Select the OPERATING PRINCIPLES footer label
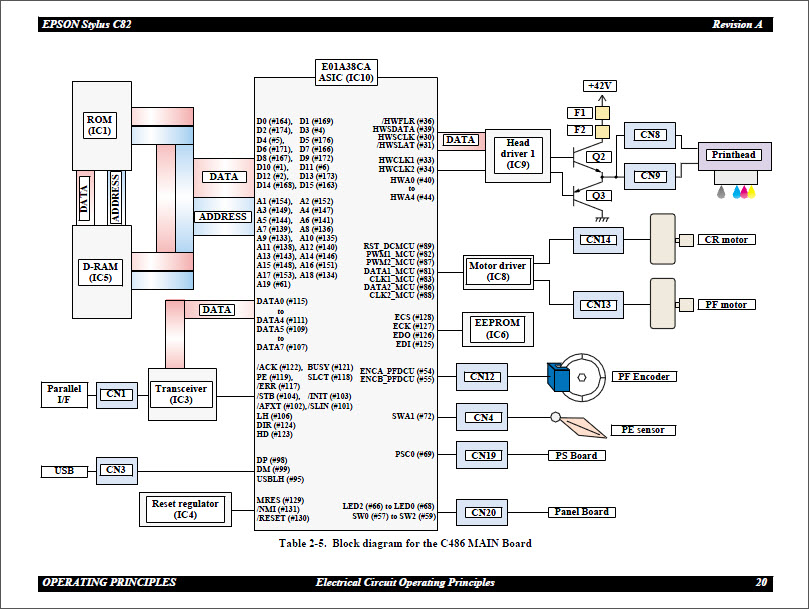 [x=108, y=581]
